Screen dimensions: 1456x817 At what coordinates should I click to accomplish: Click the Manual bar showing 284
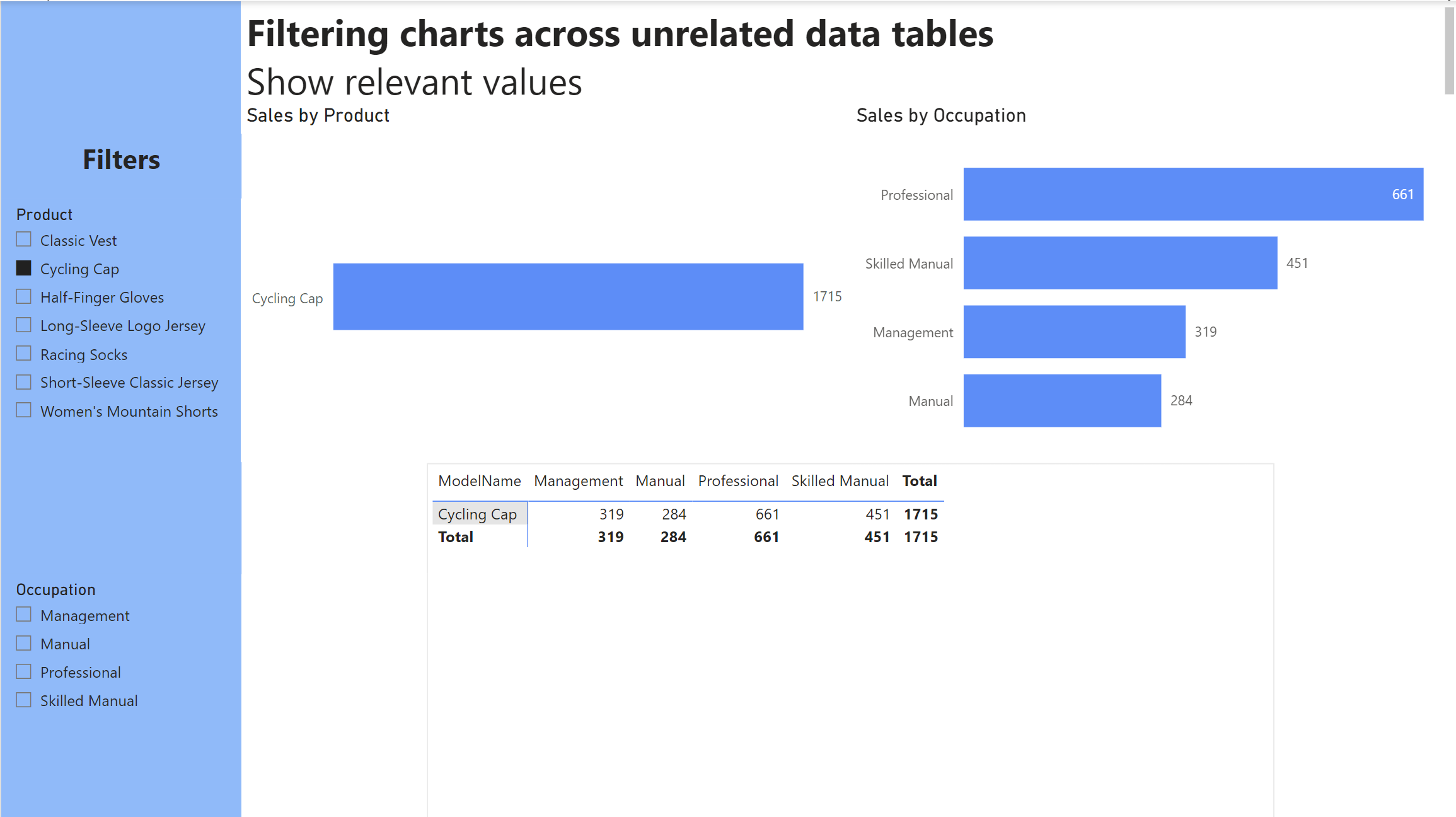1062,400
